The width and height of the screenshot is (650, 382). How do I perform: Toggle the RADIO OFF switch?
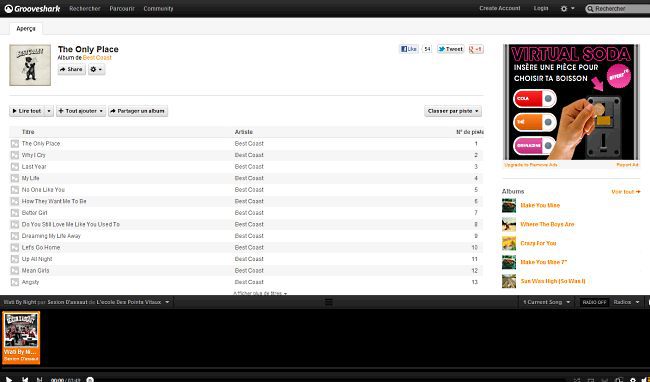pos(594,302)
